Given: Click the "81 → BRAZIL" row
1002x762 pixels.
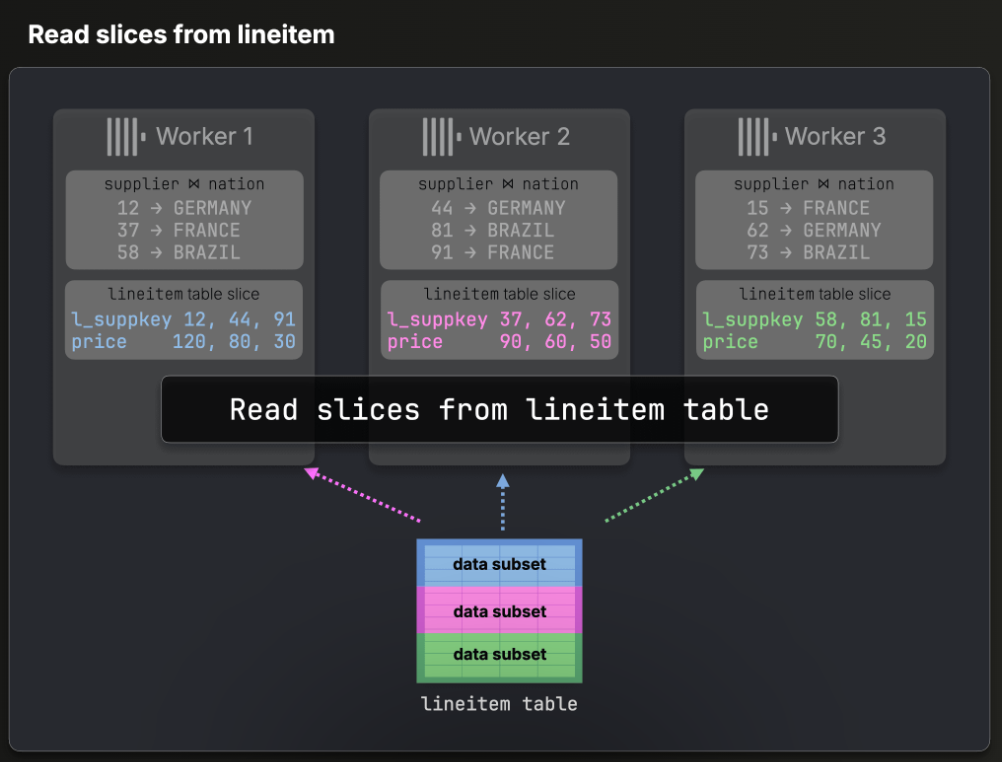Looking at the screenshot, I should 492,230.
